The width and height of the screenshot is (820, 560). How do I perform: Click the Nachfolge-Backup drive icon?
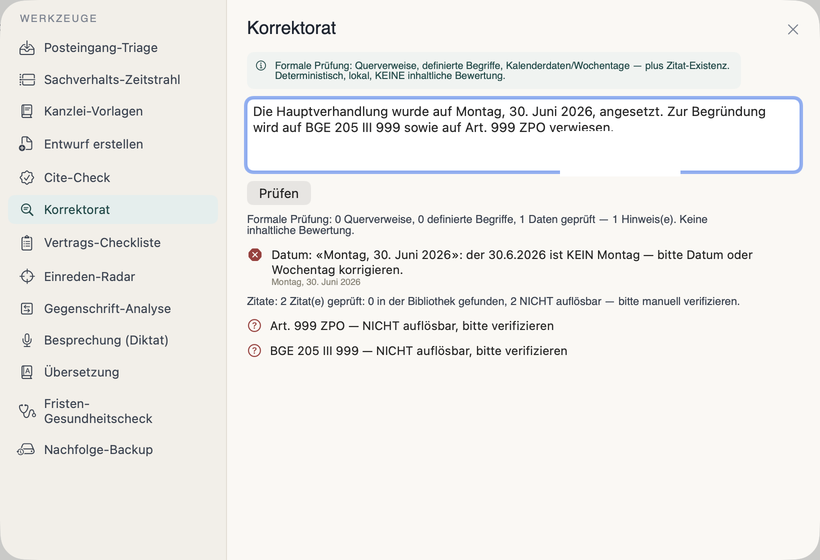(26, 450)
